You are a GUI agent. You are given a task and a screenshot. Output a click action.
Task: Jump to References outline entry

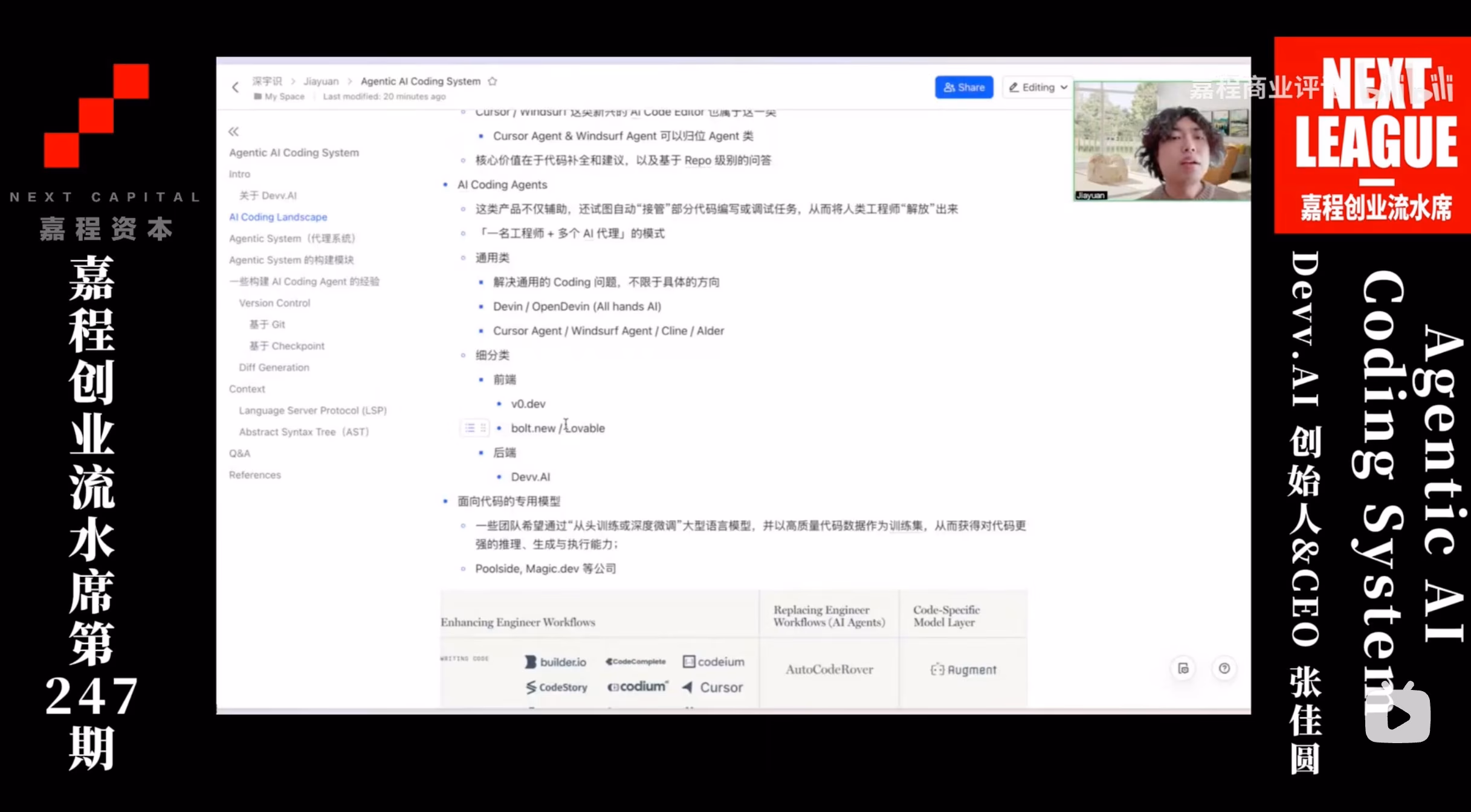(254, 475)
